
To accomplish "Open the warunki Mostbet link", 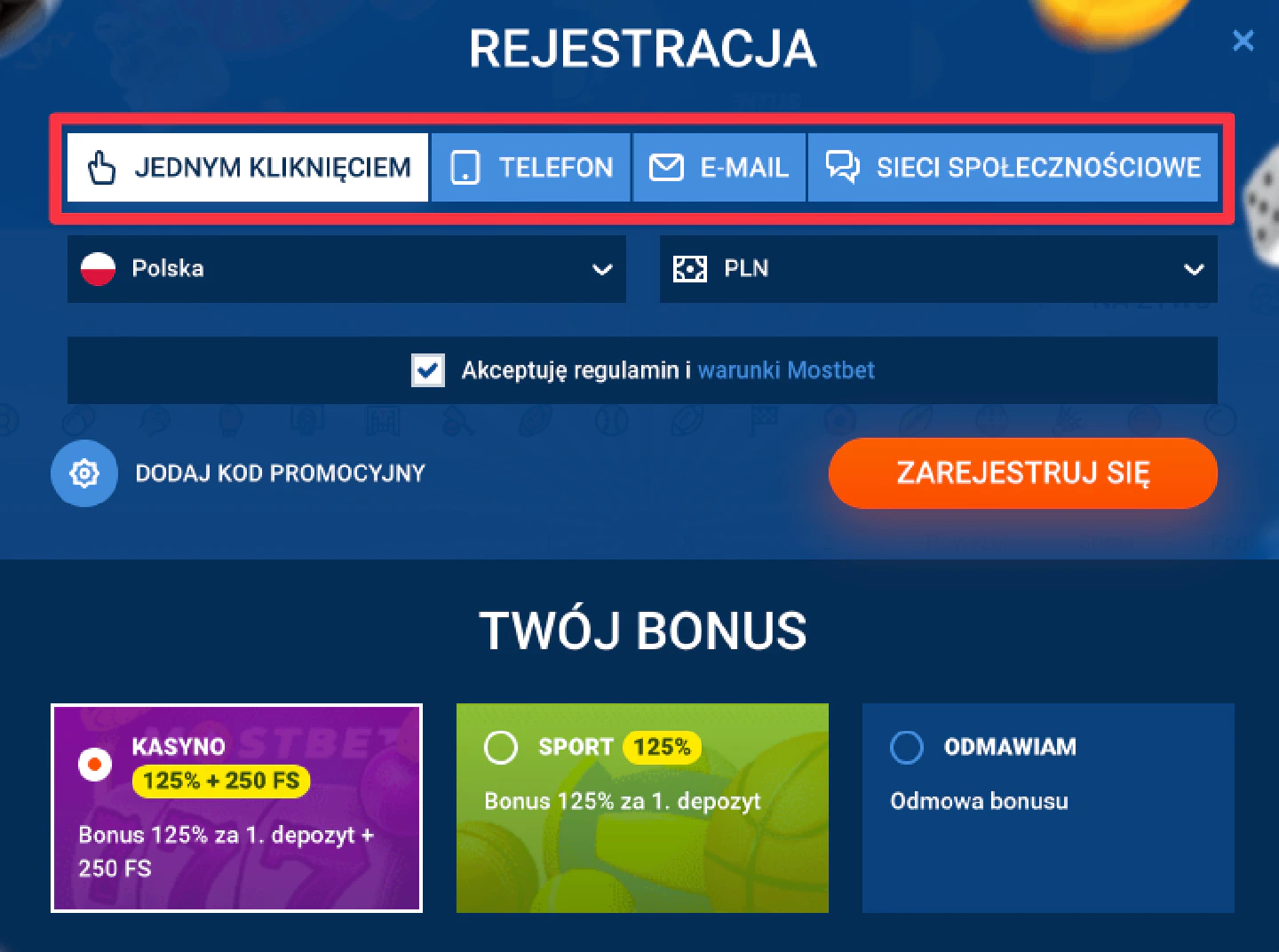I will coord(786,370).
